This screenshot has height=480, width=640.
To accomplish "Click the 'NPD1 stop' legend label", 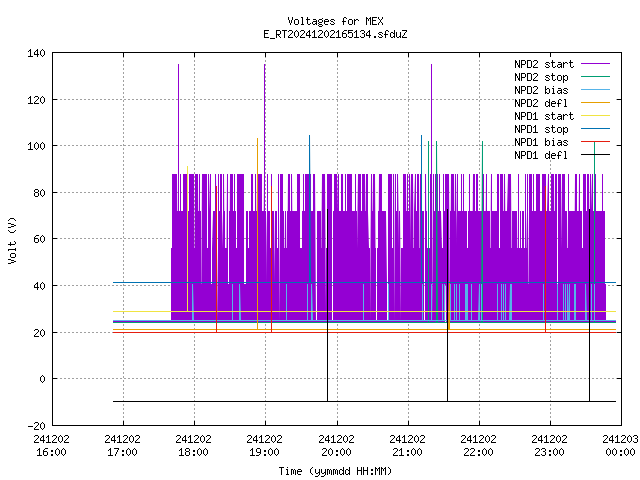I will point(541,129).
